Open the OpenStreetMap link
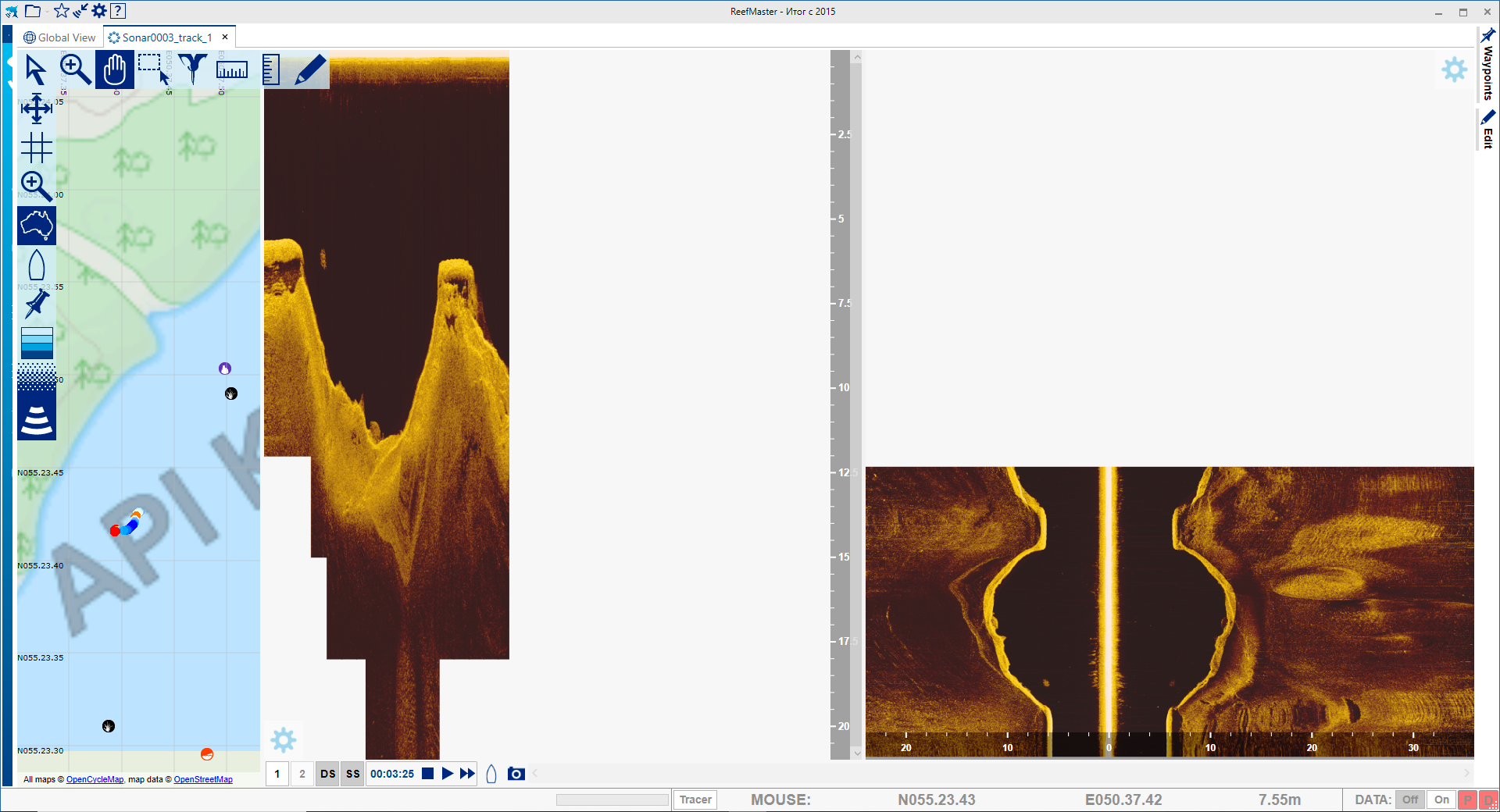Screen dimensions: 1500x812 click(203, 779)
